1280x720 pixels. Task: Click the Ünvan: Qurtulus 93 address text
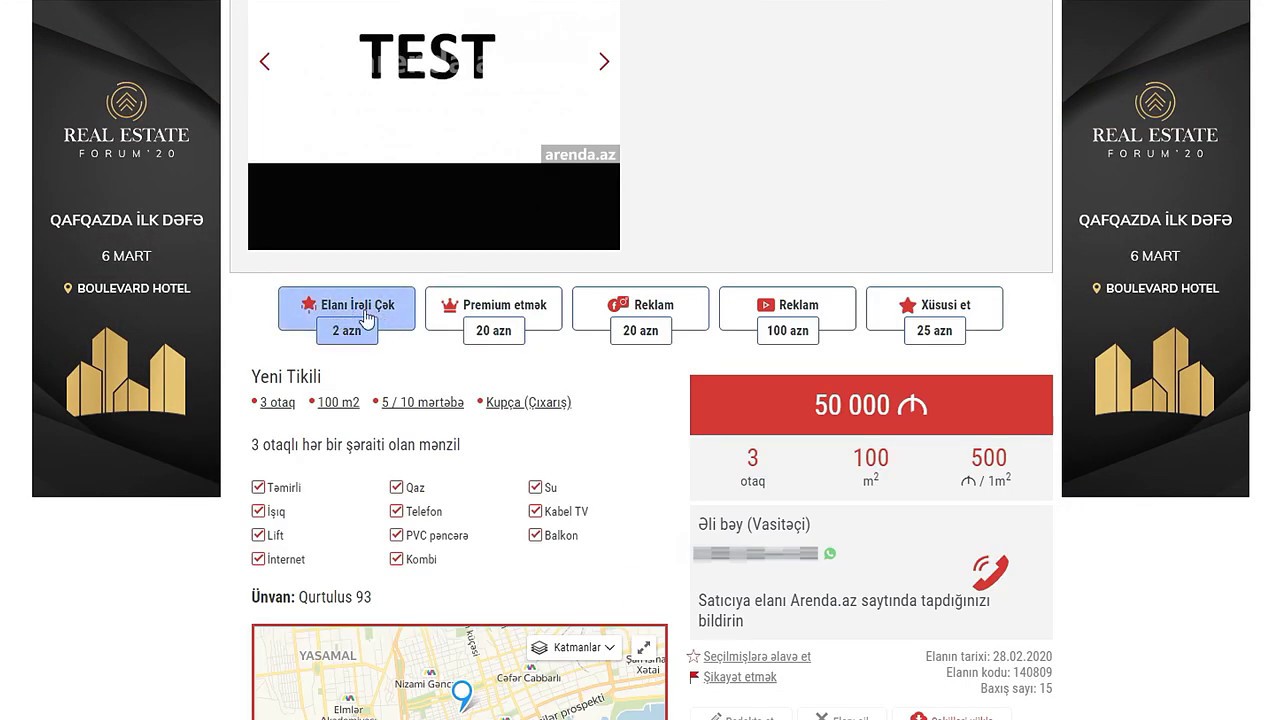tap(311, 597)
